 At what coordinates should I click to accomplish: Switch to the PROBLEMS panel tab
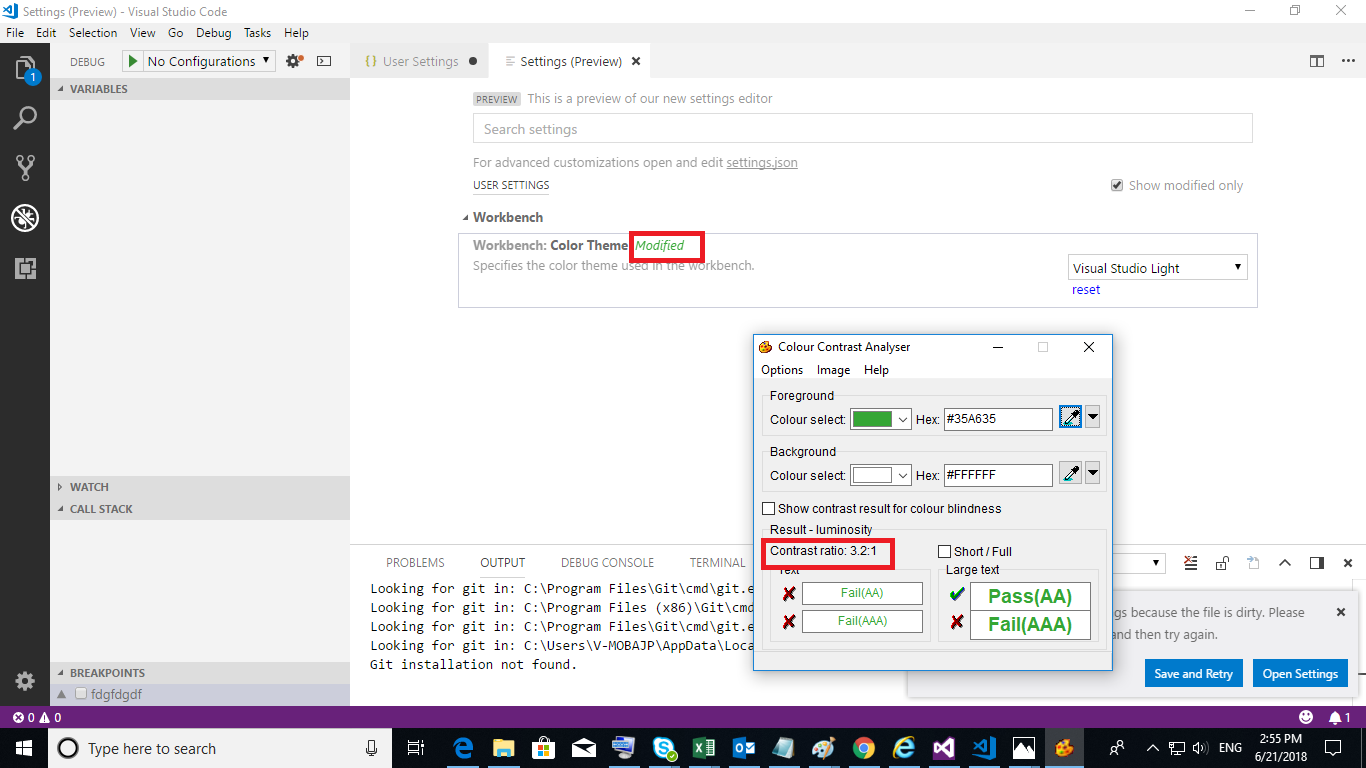(x=415, y=563)
